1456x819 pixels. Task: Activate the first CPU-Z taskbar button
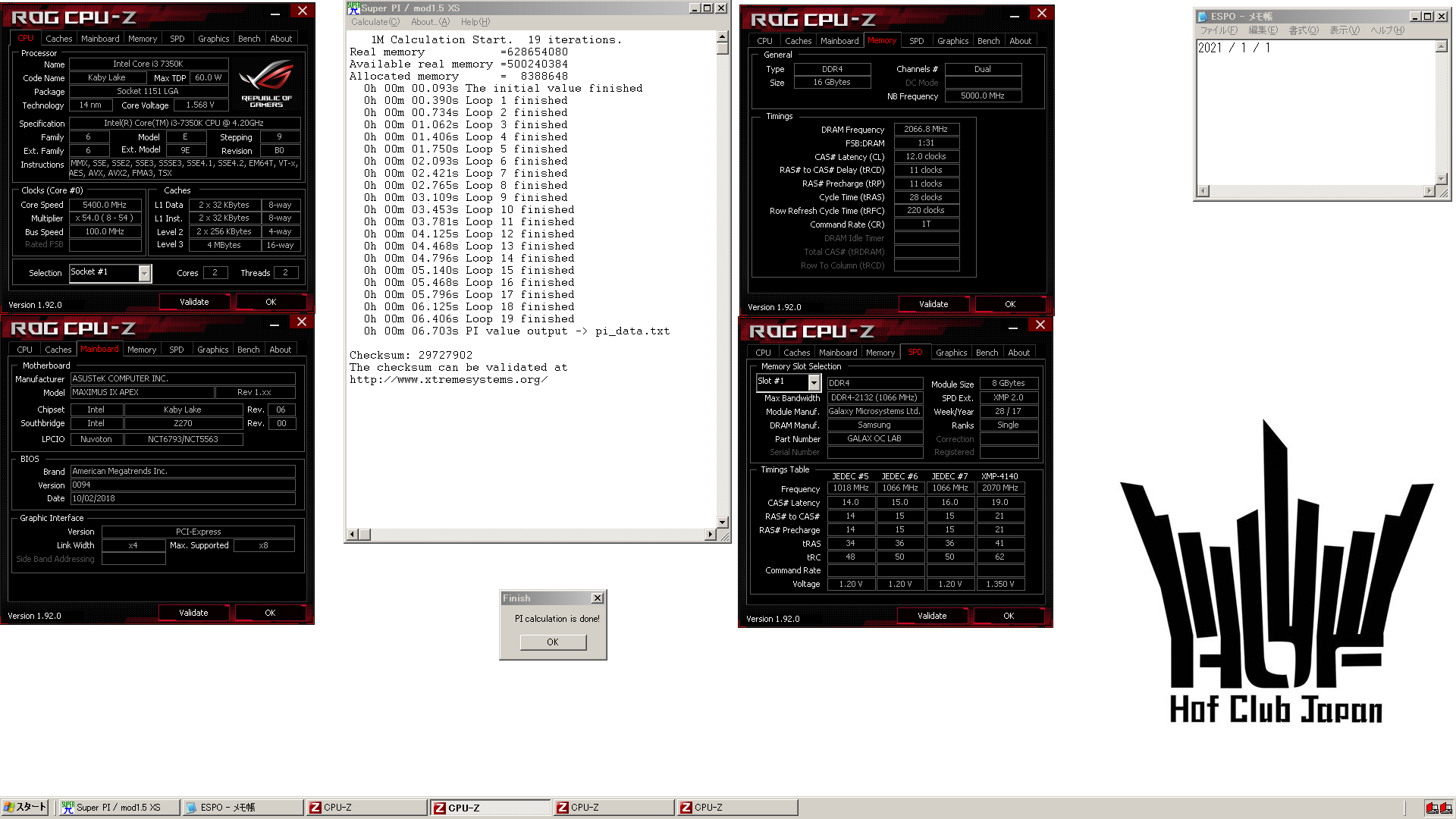pos(366,808)
